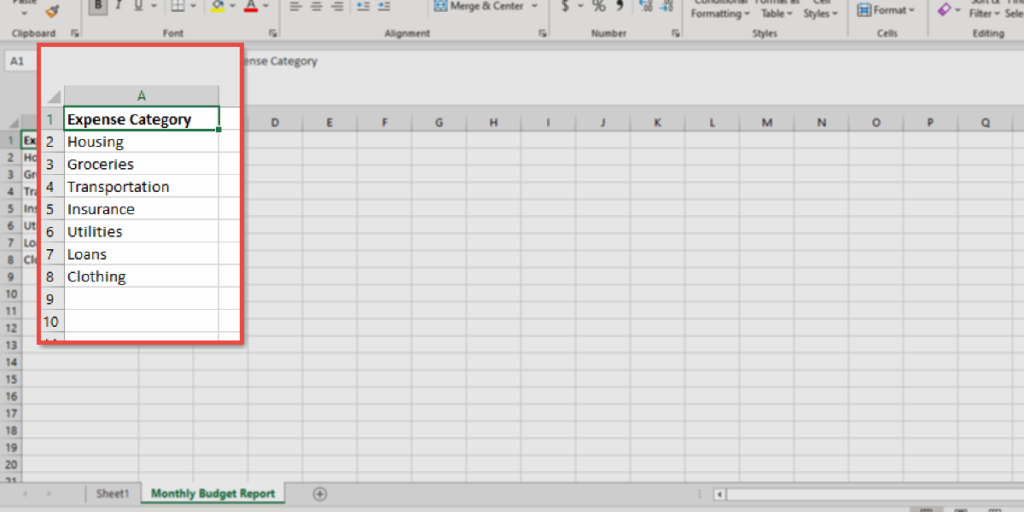Center text alignment icon
1024x512 pixels.
pyautogui.click(x=317, y=6)
